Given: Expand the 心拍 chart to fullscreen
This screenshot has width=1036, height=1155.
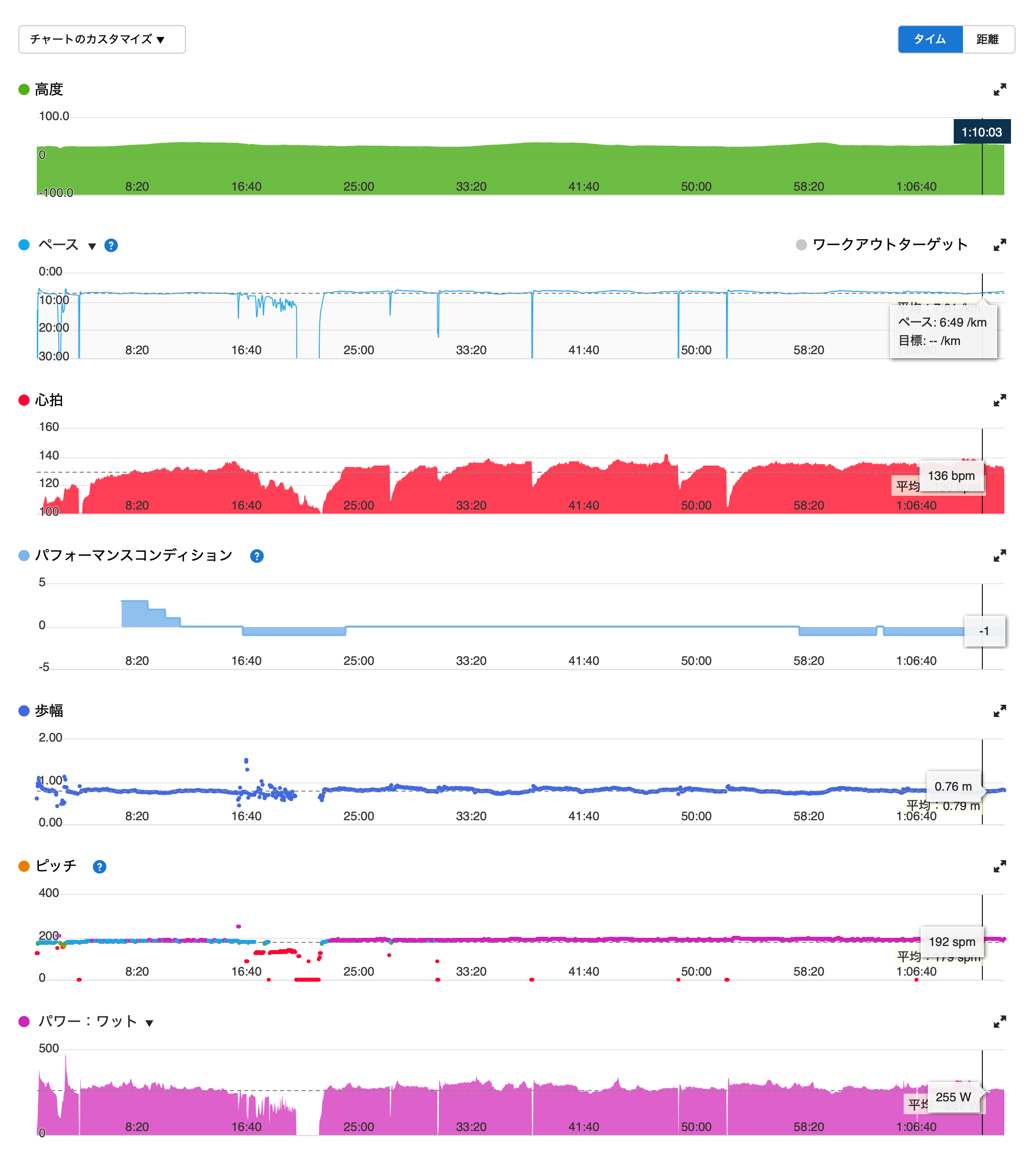Looking at the screenshot, I should click(1000, 400).
